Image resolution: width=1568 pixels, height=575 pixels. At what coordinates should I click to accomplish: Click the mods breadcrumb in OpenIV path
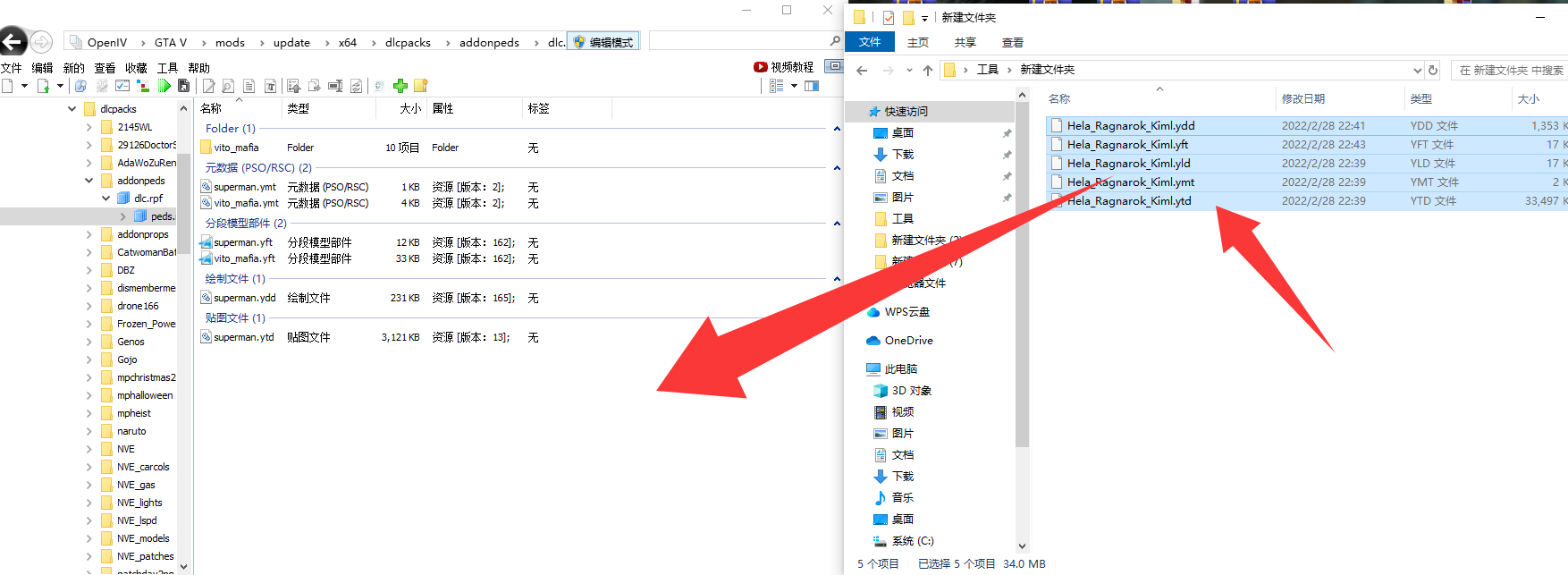click(230, 42)
